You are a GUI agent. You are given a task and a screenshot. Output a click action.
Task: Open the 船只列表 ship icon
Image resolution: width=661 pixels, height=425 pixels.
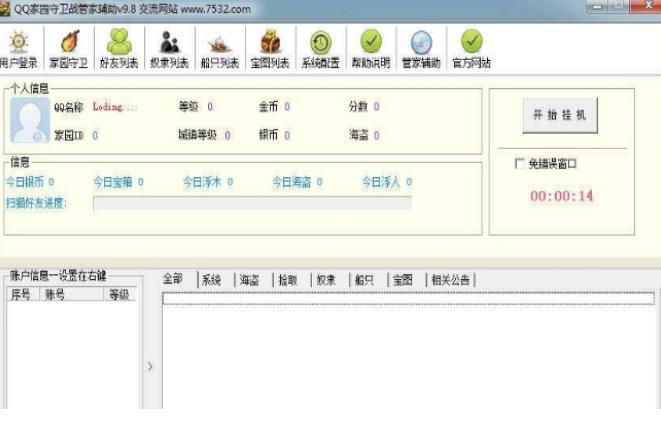click(x=220, y=49)
